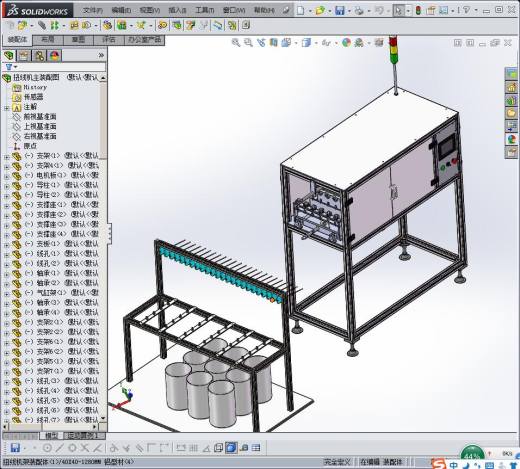Image resolution: width=520 pixels, height=469 pixels.
Task: Click the Previous View icon
Action: point(261,42)
